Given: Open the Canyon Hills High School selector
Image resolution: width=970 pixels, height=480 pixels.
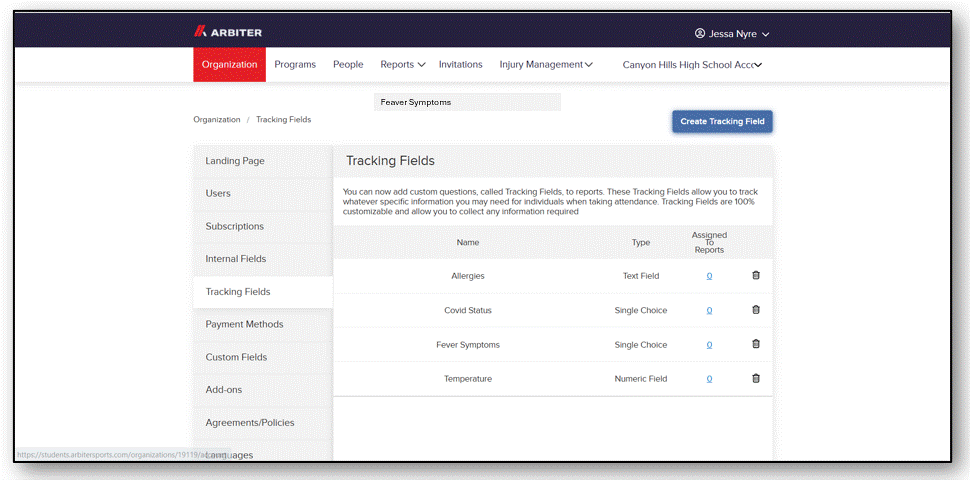Looking at the screenshot, I should coord(692,65).
